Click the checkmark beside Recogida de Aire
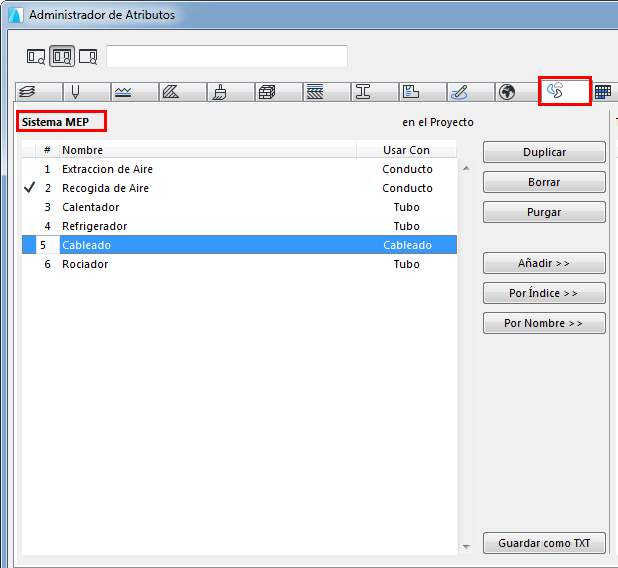This screenshot has width=618, height=568. point(30,188)
